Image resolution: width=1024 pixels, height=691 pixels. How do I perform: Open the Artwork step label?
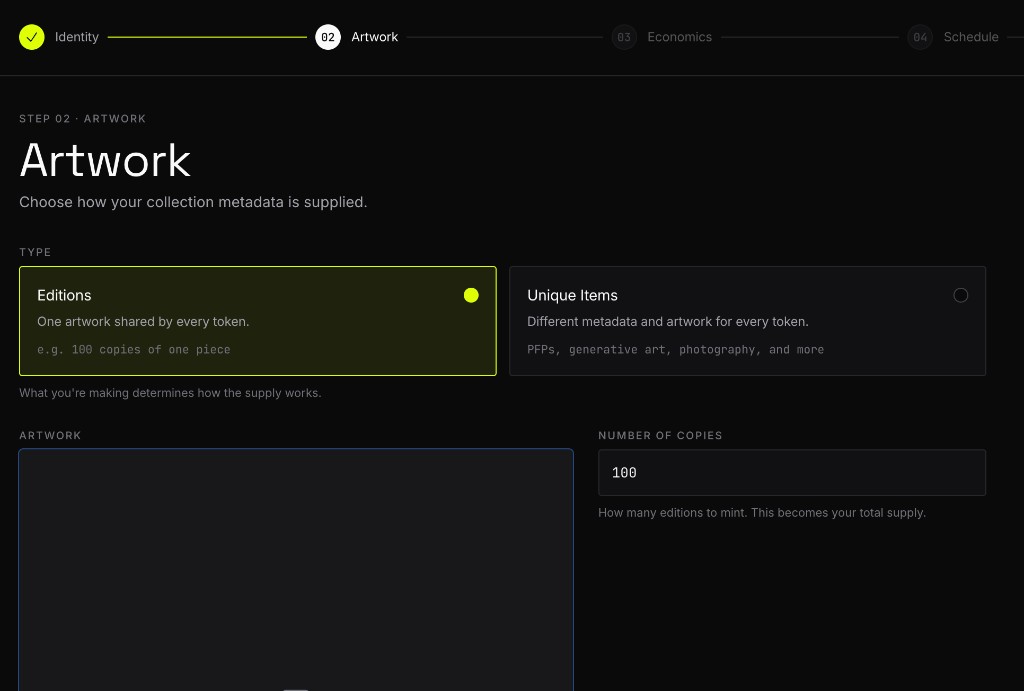click(x=374, y=37)
